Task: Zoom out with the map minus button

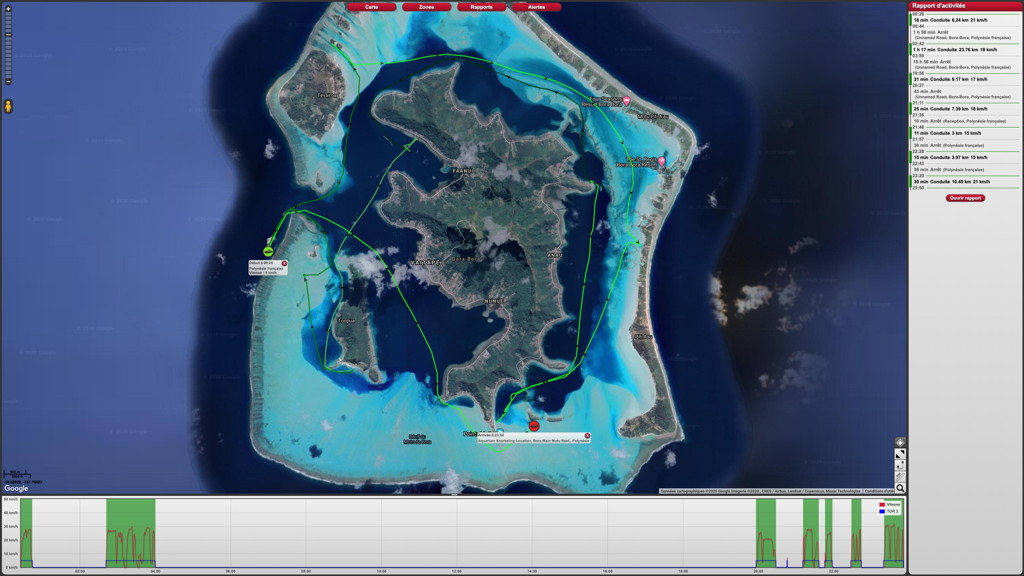Action: pos(8,82)
